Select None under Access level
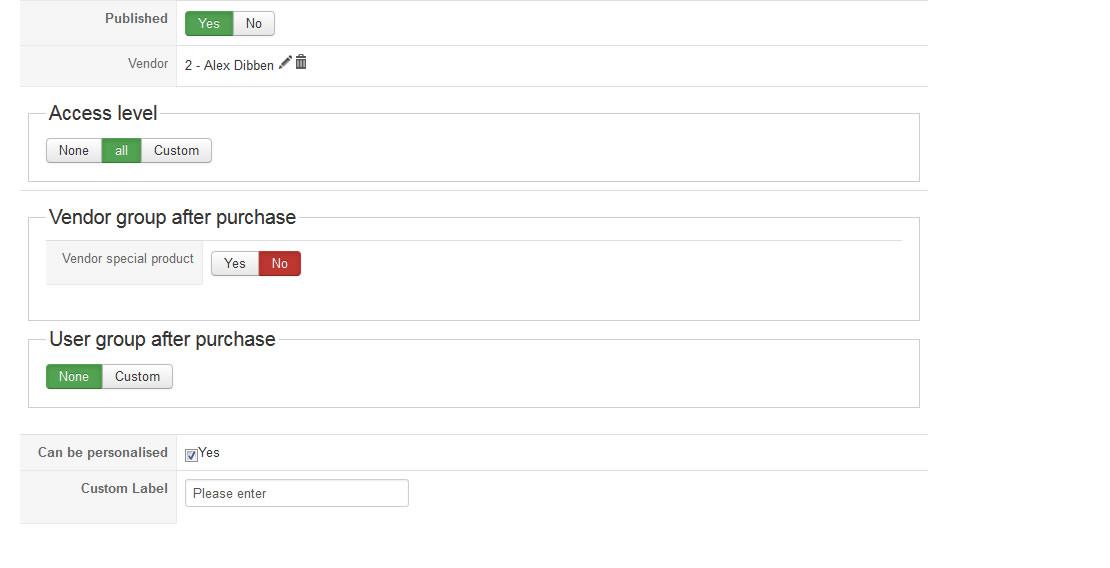This screenshot has width=1110, height=568. 74,150
